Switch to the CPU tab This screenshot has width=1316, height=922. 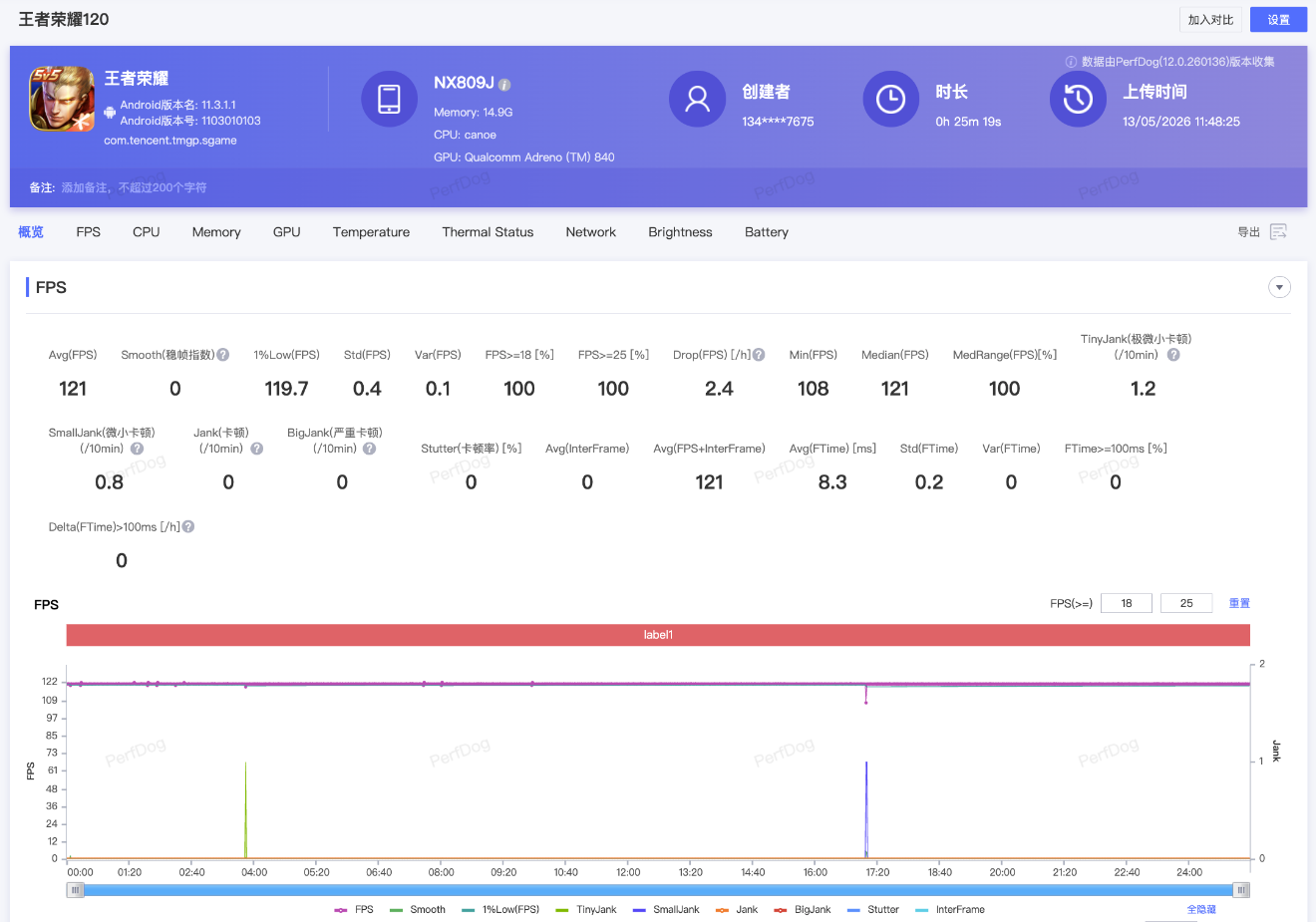pyautogui.click(x=147, y=232)
